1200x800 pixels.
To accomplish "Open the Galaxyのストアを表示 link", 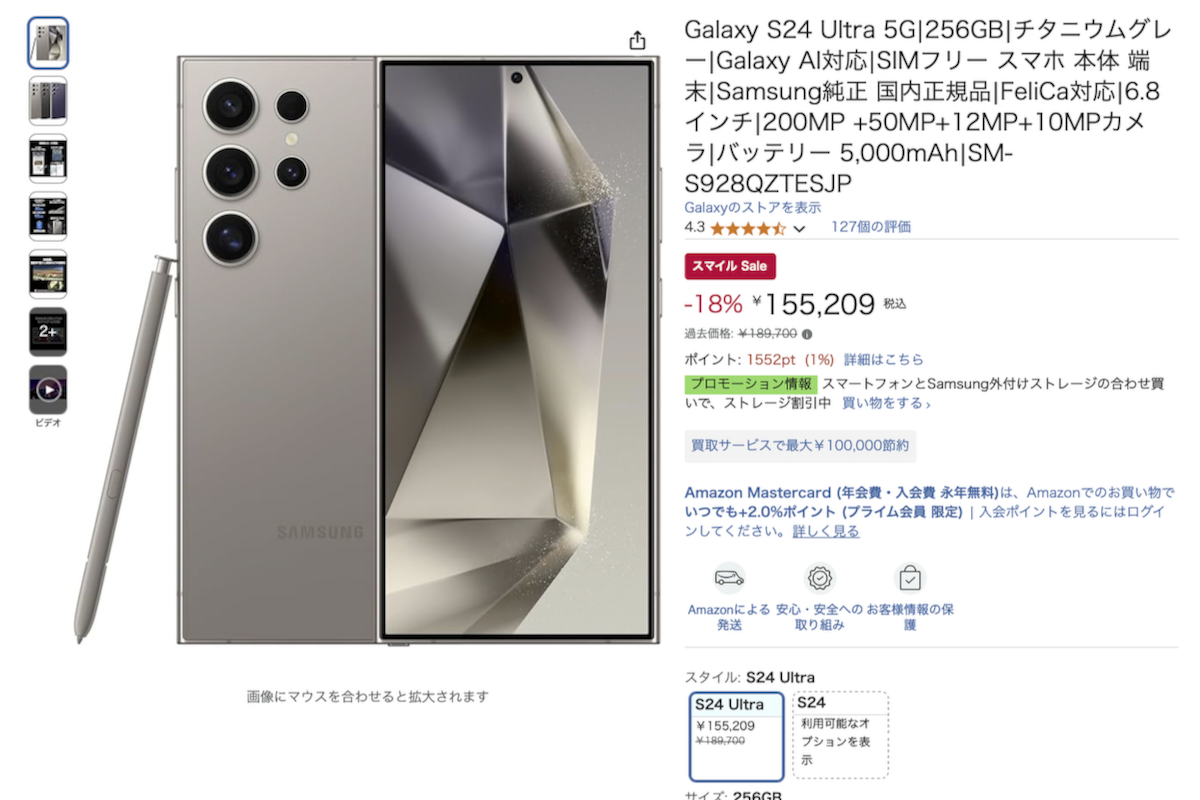I will [x=753, y=208].
